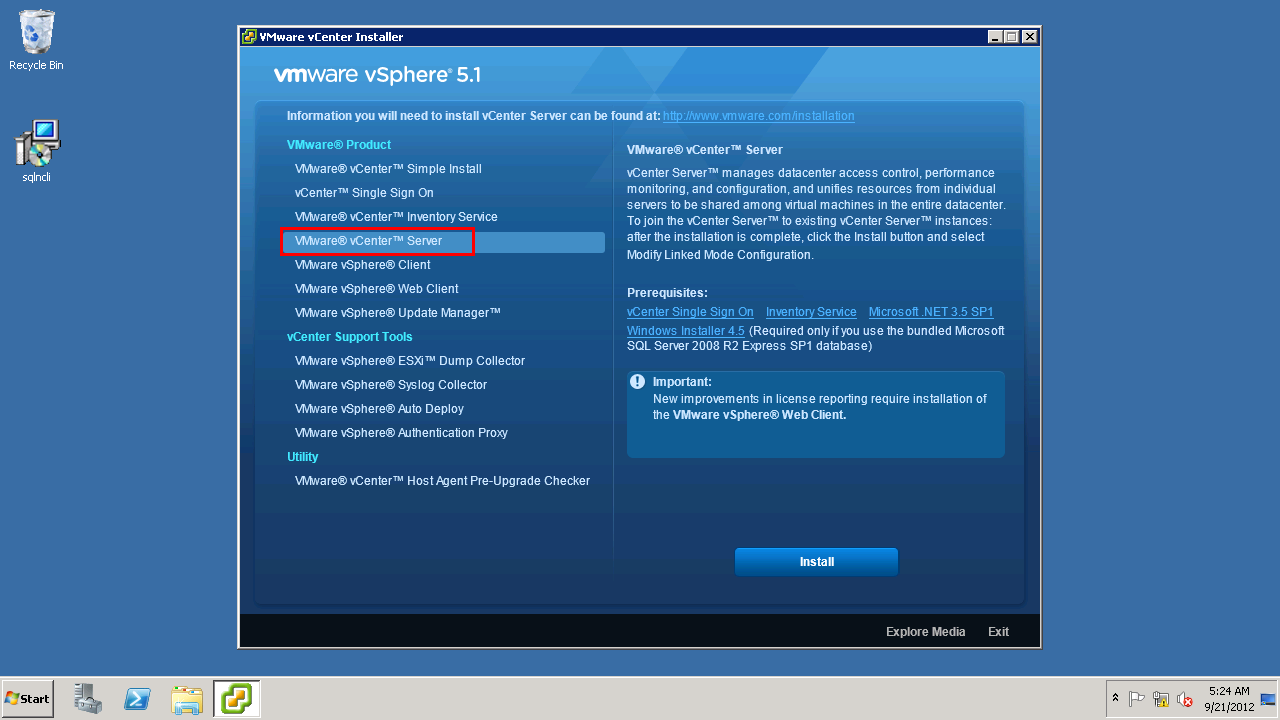Image resolution: width=1280 pixels, height=720 pixels.
Task: Launch PowerShell from the taskbar
Action: coord(137,699)
